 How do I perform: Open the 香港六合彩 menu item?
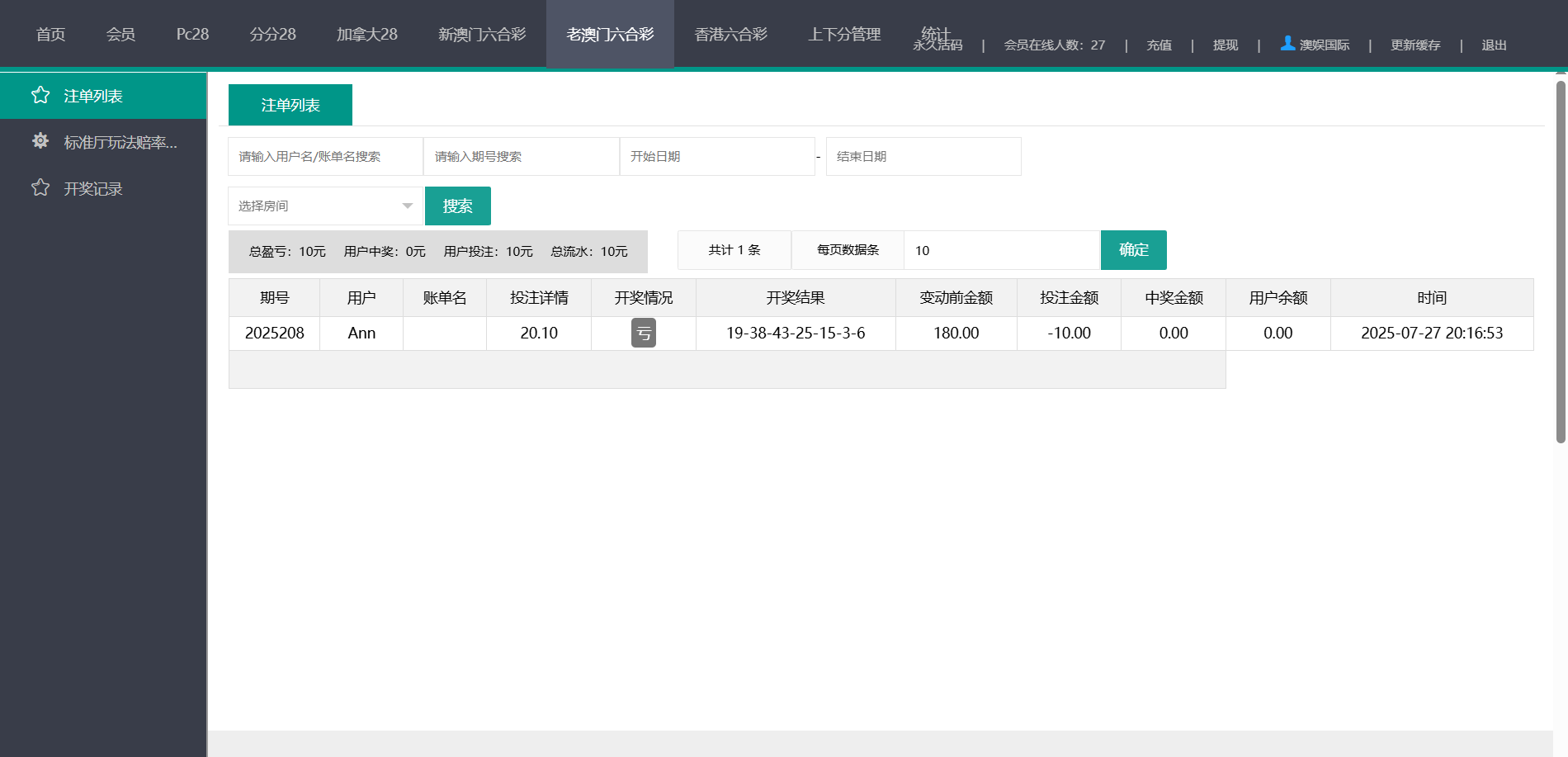coord(730,34)
